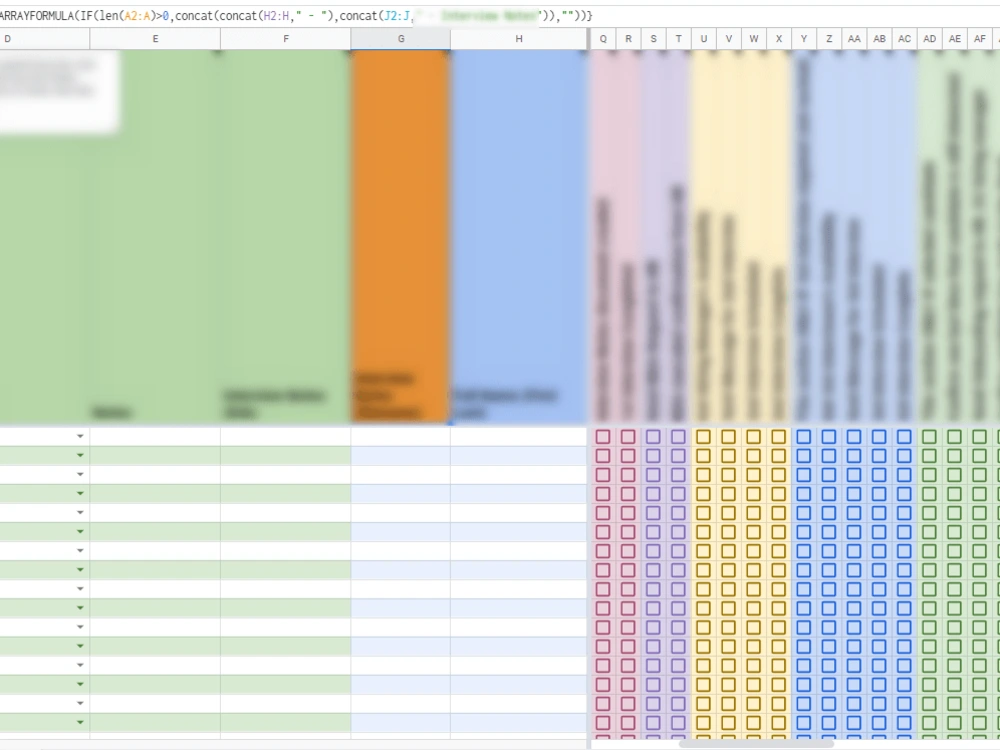Tick the column R checkbox in first data row
Viewport: 1000px width, 750px height.
point(628,437)
